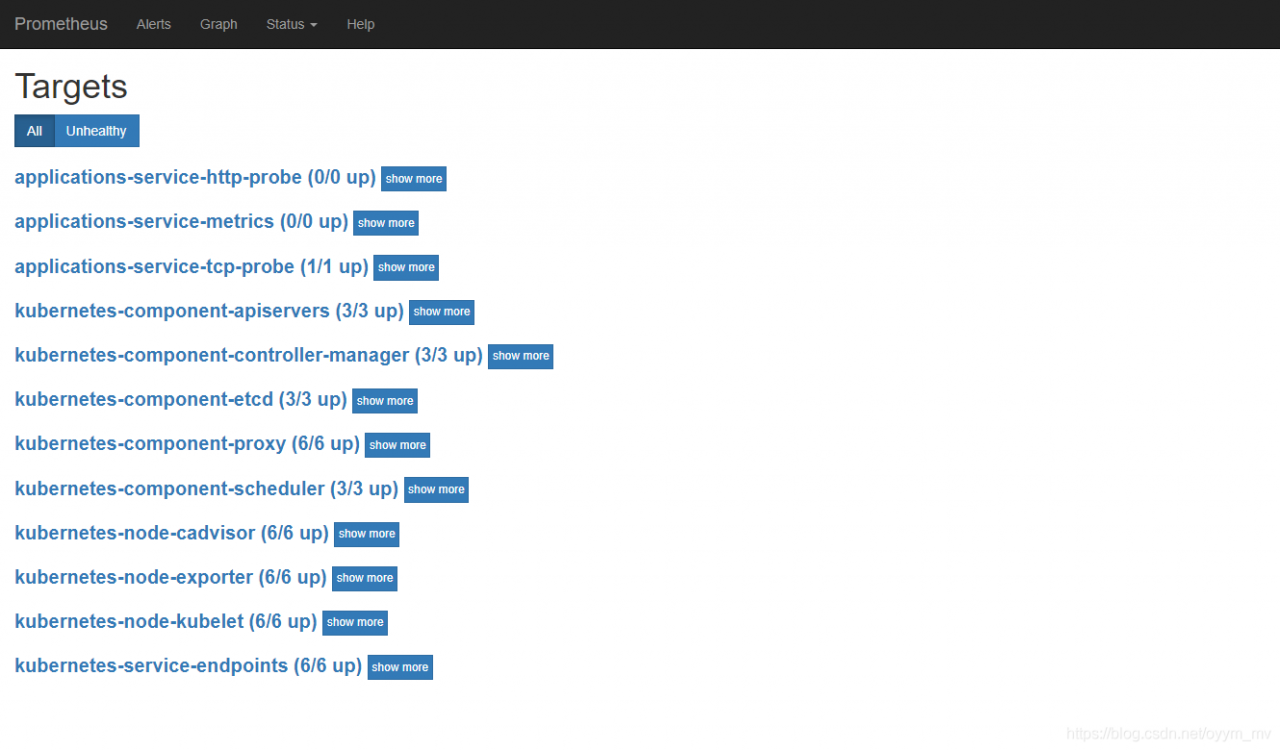Click kubernetes-component-scheduler (3/3 up) heading
This screenshot has height=751, width=1280.
206,489
